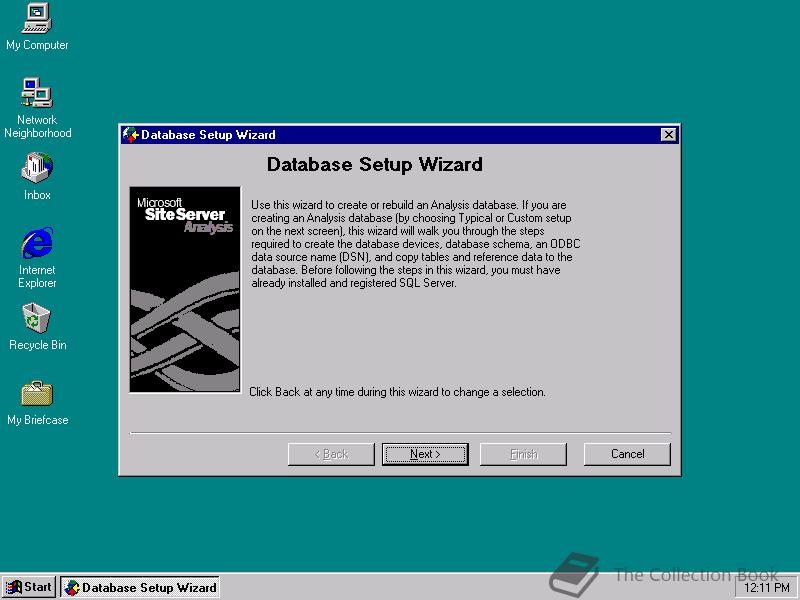Image resolution: width=800 pixels, height=600 pixels.
Task: Open the Start menu
Action: tap(29, 587)
